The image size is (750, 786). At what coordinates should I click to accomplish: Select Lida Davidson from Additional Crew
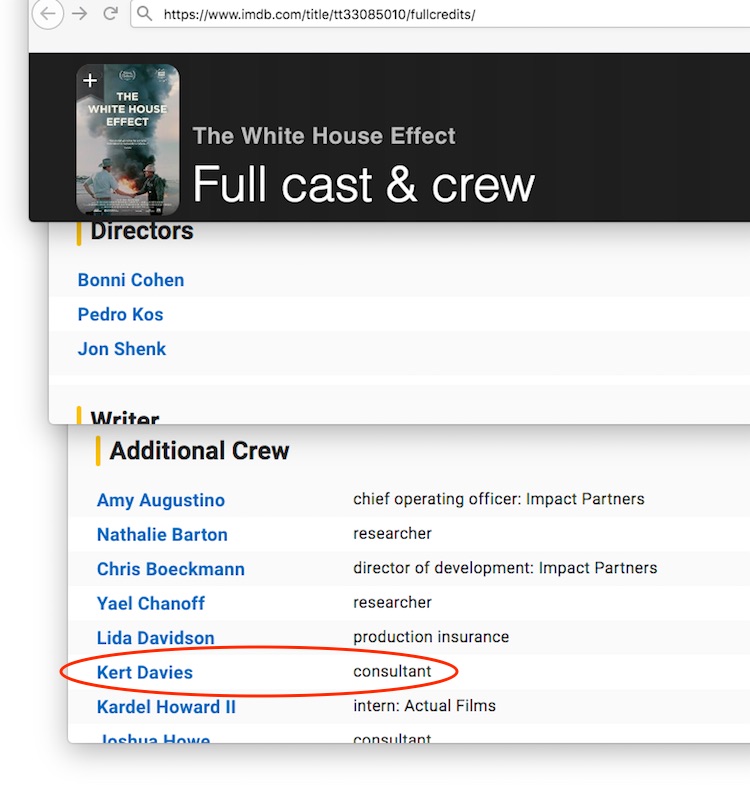[x=155, y=638]
